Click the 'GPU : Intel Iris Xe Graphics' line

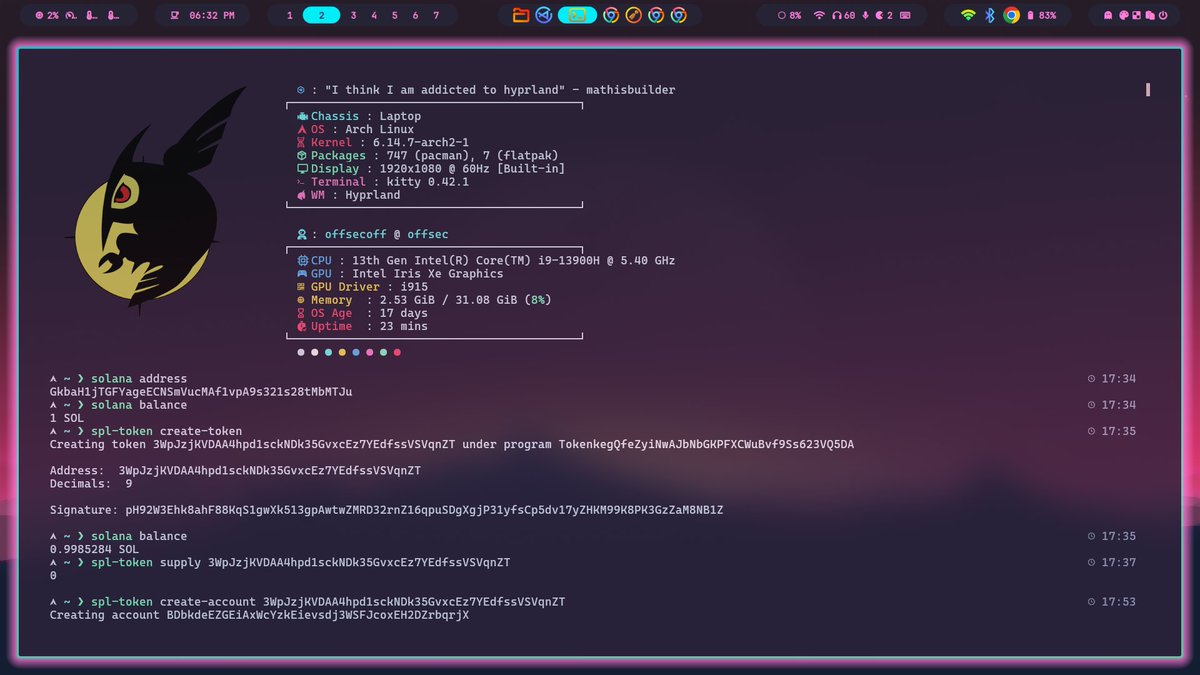400,274
